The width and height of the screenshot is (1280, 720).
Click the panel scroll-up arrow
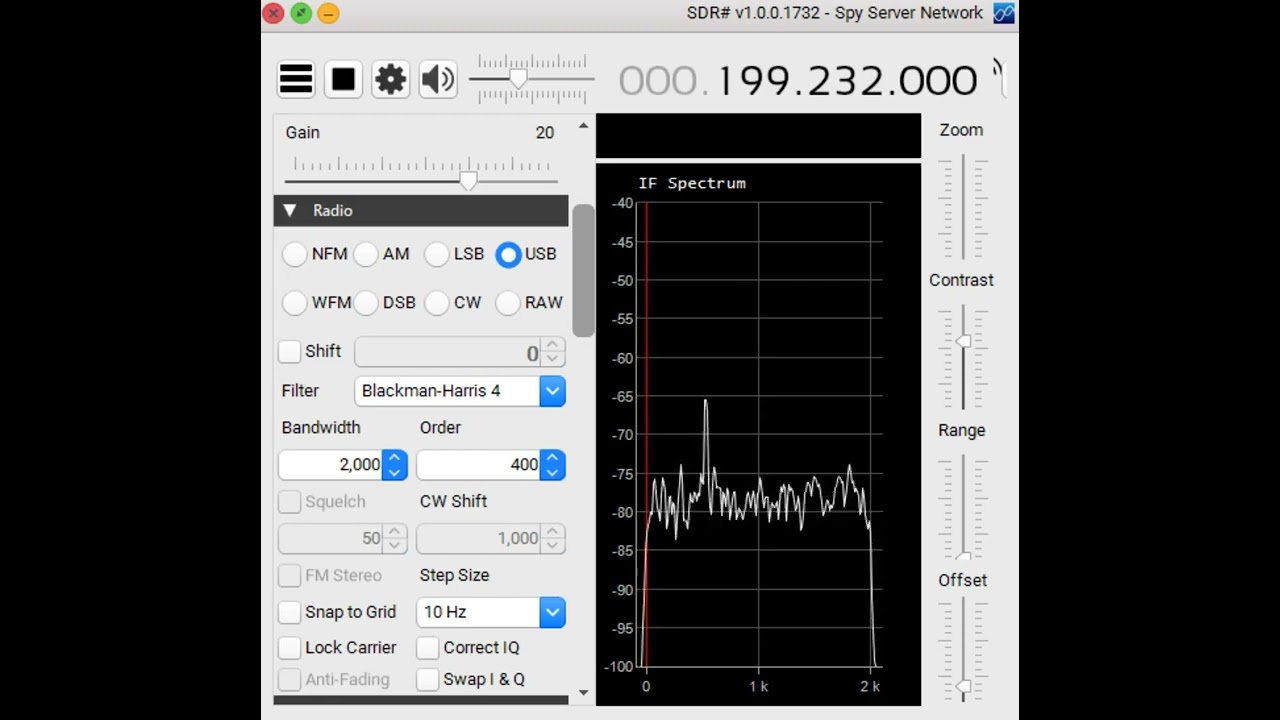click(583, 127)
